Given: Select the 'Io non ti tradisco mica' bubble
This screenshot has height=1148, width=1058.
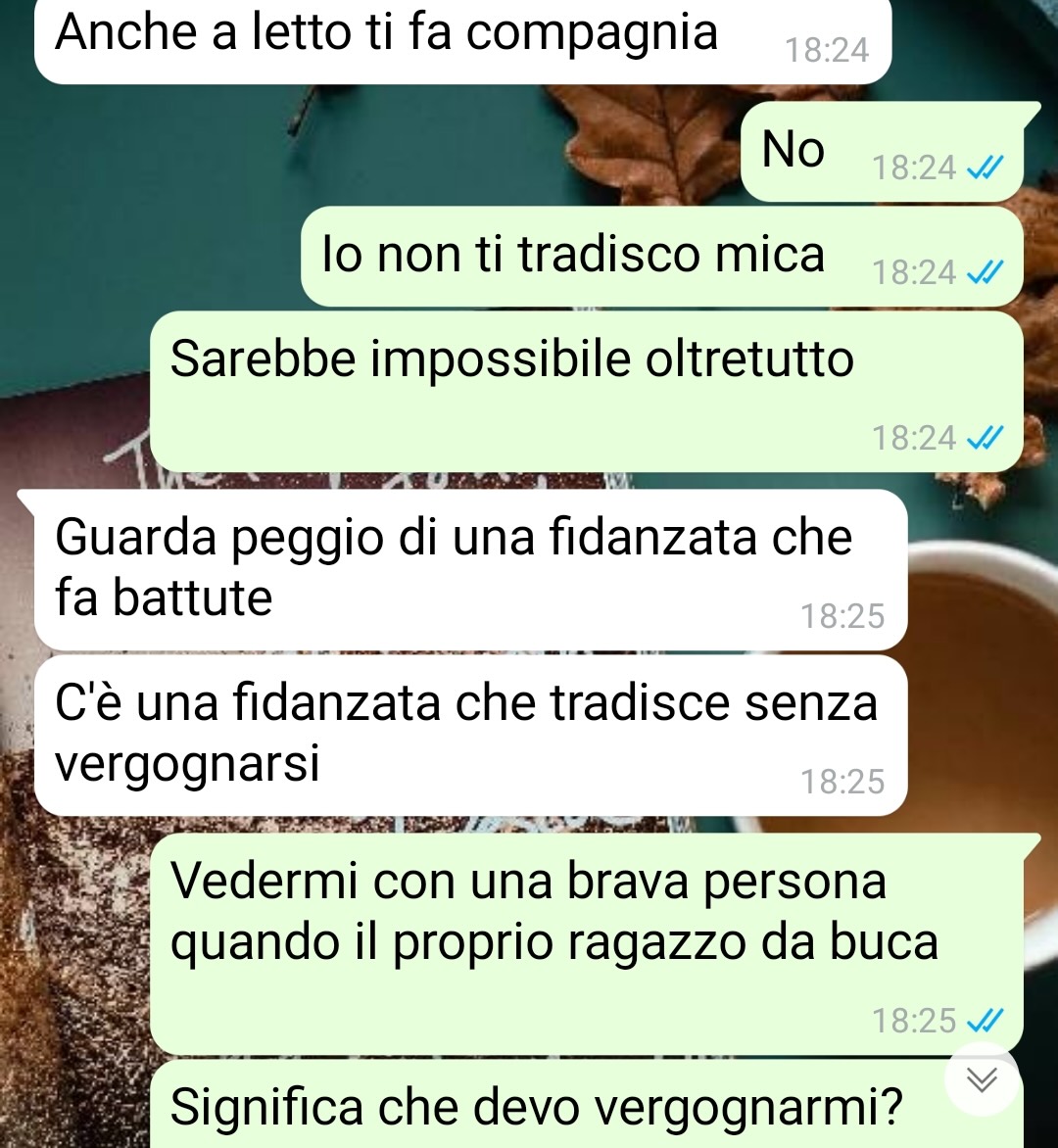Looking at the screenshot, I should tap(662, 257).
